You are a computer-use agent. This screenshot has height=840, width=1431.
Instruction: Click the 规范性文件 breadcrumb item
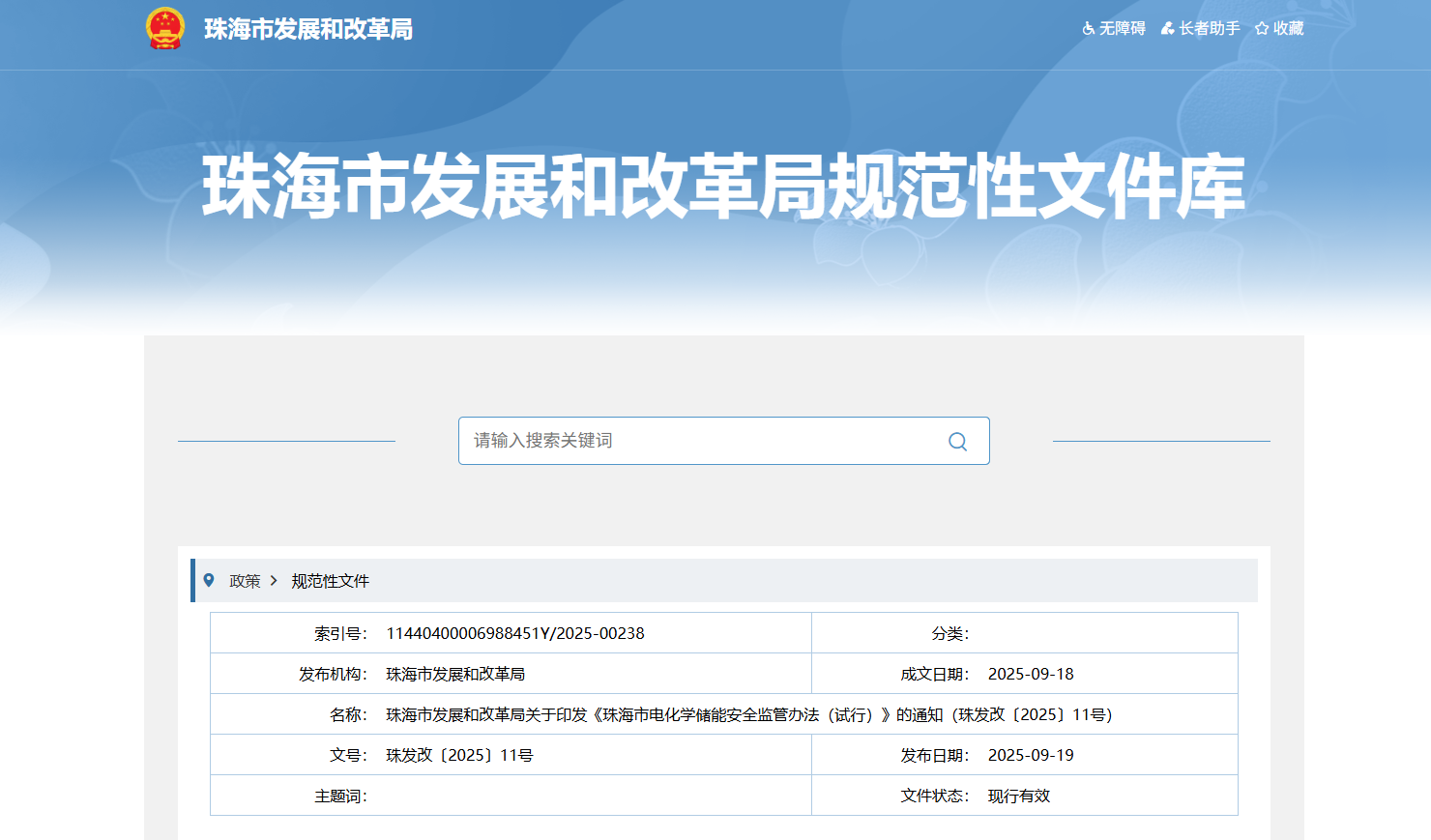pos(331,581)
